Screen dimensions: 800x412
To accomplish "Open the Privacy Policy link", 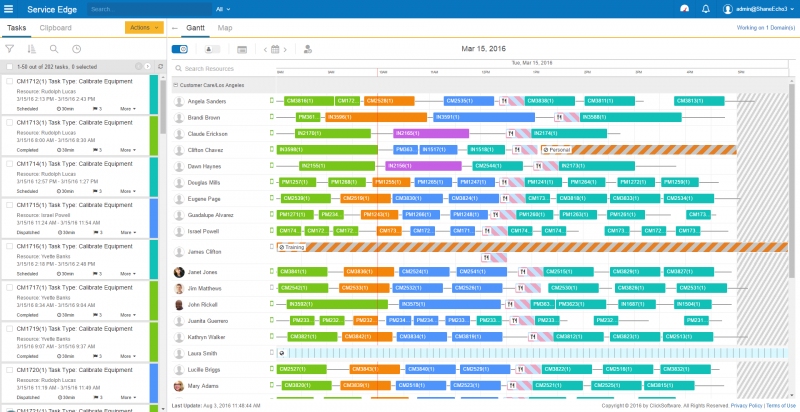I will pos(746,405).
